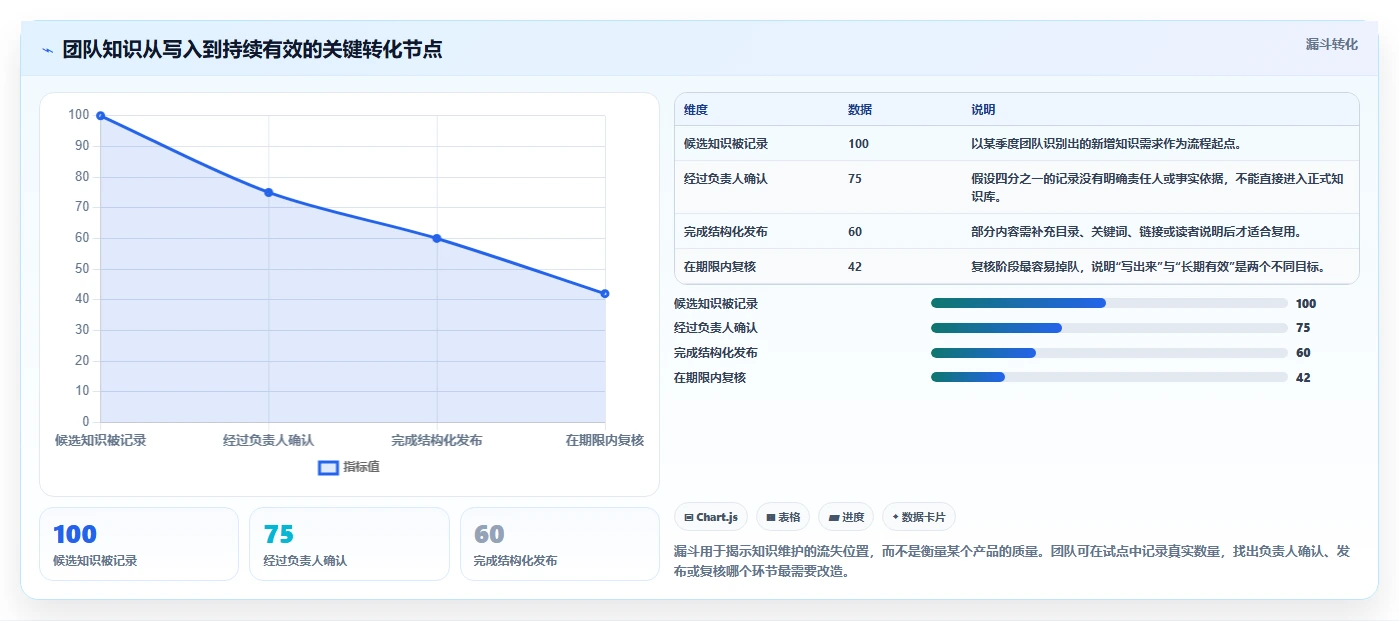The width and height of the screenshot is (1399, 621).
Task: Click the progress value 42 at bar end
Action: tap(1302, 378)
